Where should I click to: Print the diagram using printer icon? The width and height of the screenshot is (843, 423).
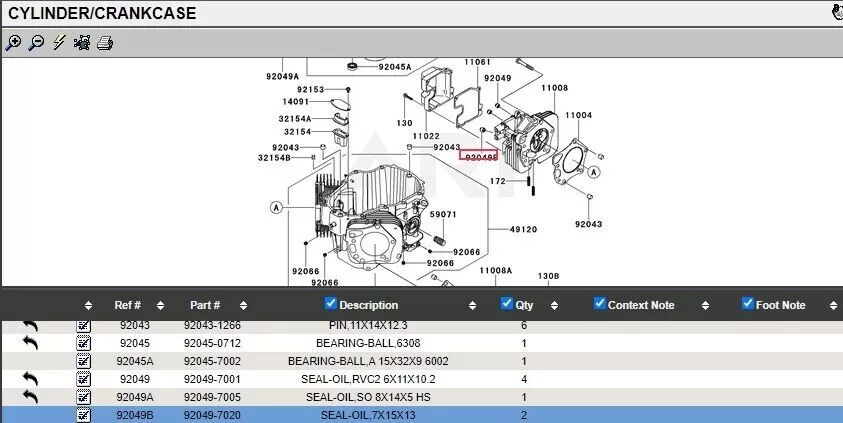pyautogui.click(x=105, y=43)
